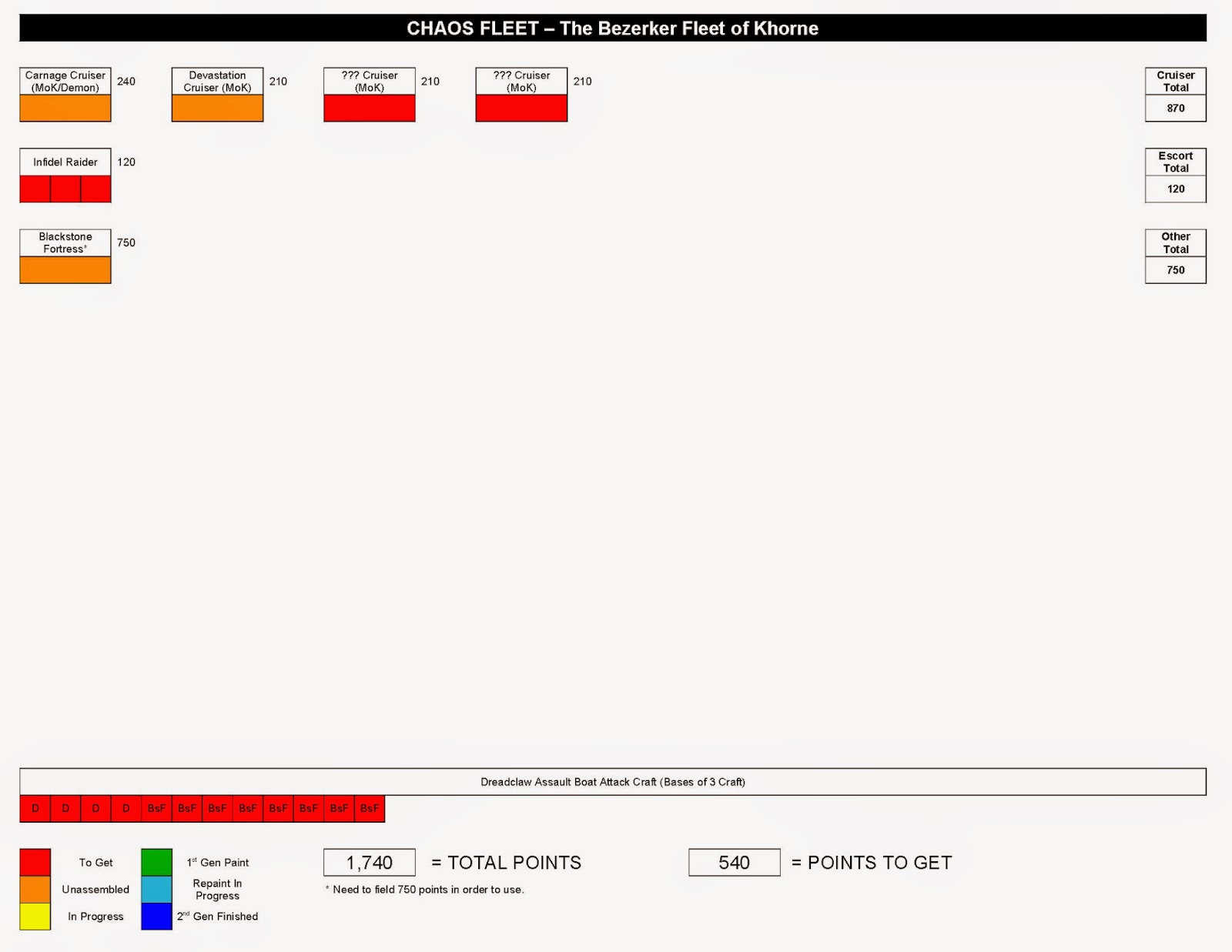Click the "Repaint In Progress" legend label
This screenshot has height=952, width=1232.
217,890
